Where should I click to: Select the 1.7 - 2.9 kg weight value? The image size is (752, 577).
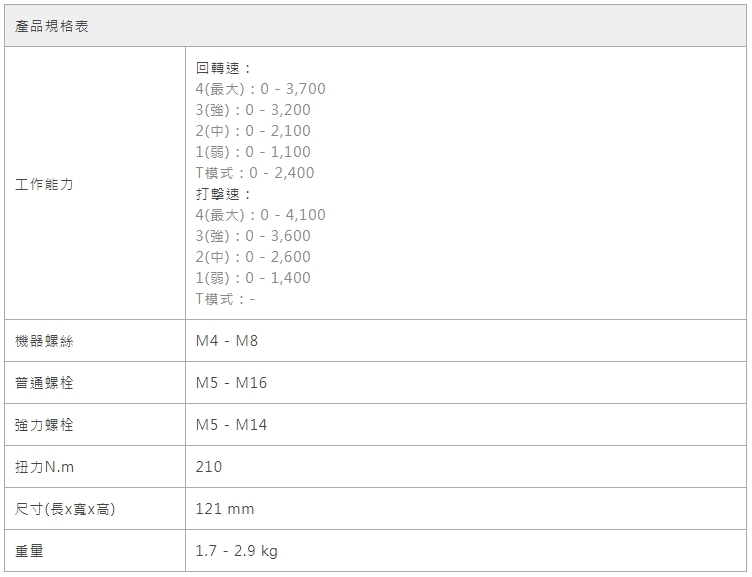coord(237,551)
